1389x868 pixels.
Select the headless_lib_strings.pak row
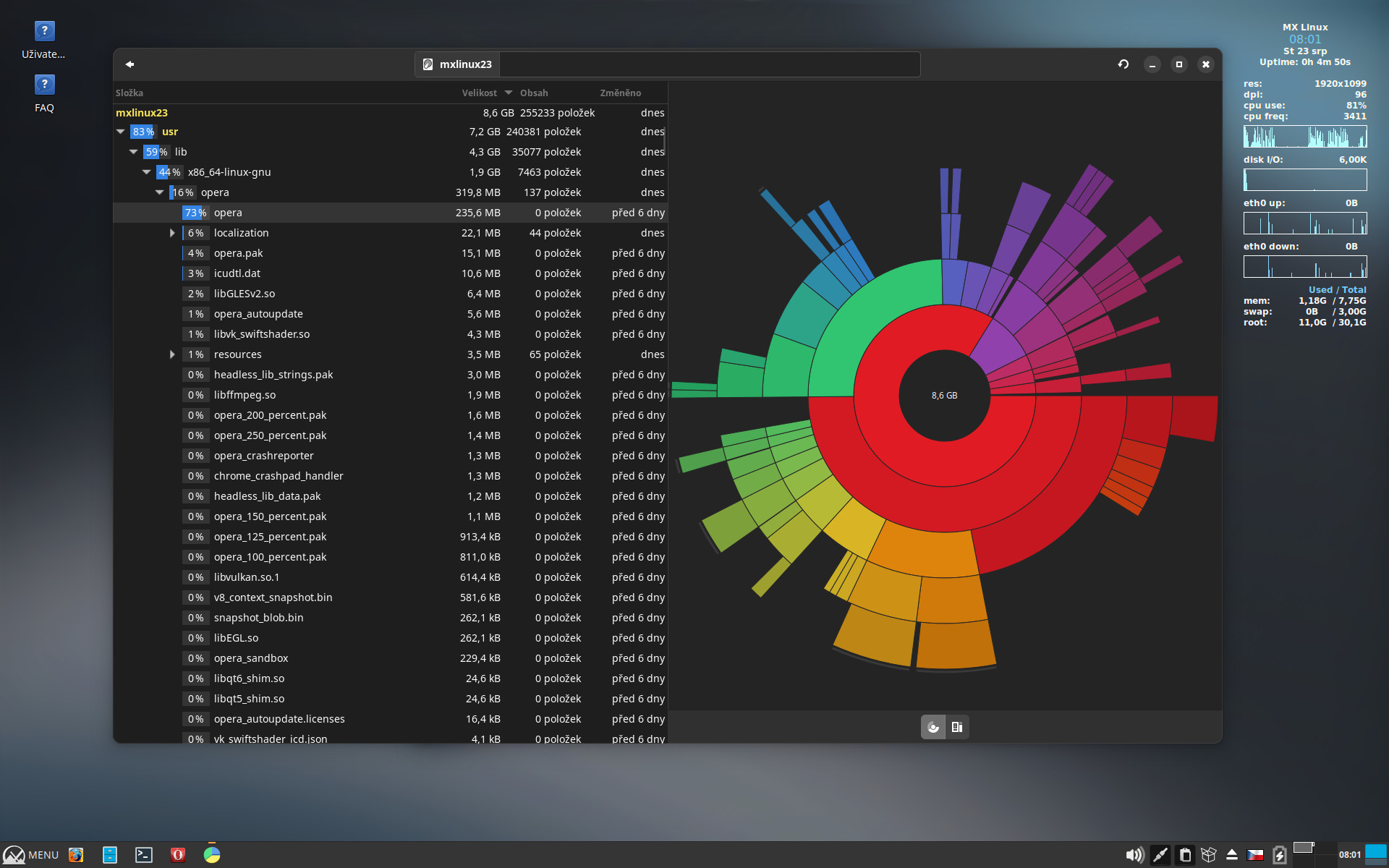(x=390, y=375)
